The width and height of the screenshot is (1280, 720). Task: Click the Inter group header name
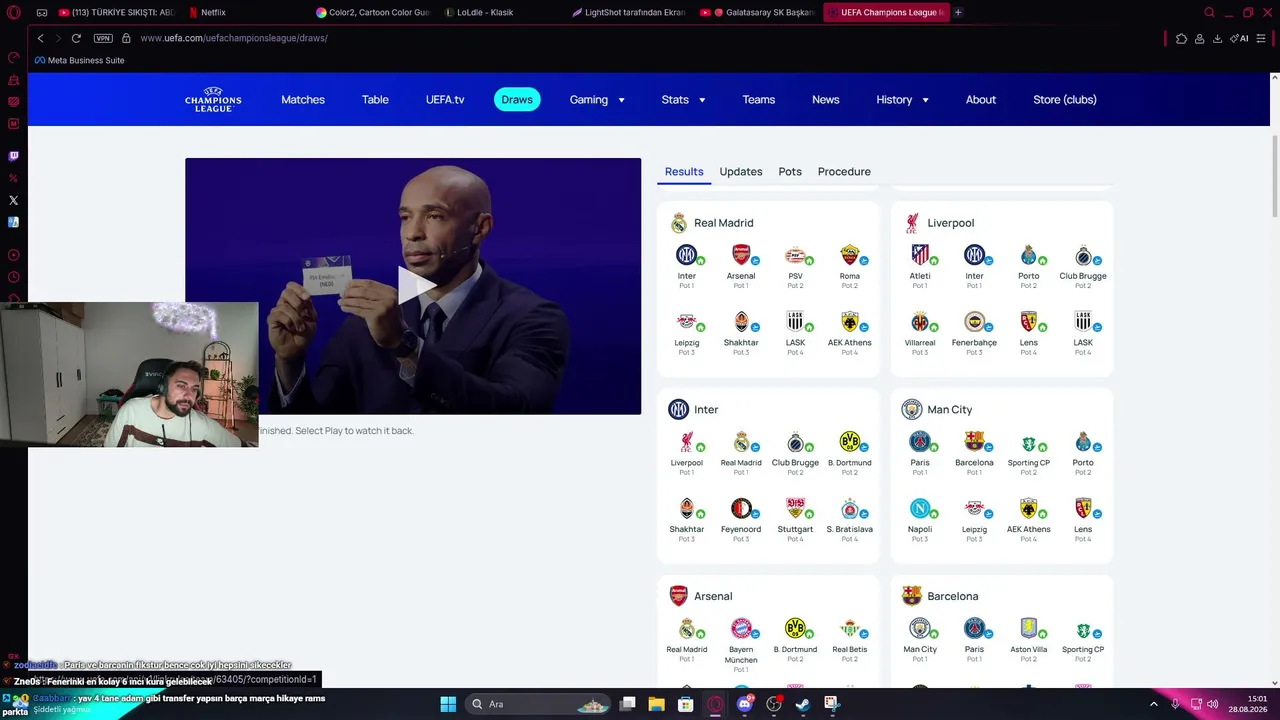pyautogui.click(x=706, y=409)
